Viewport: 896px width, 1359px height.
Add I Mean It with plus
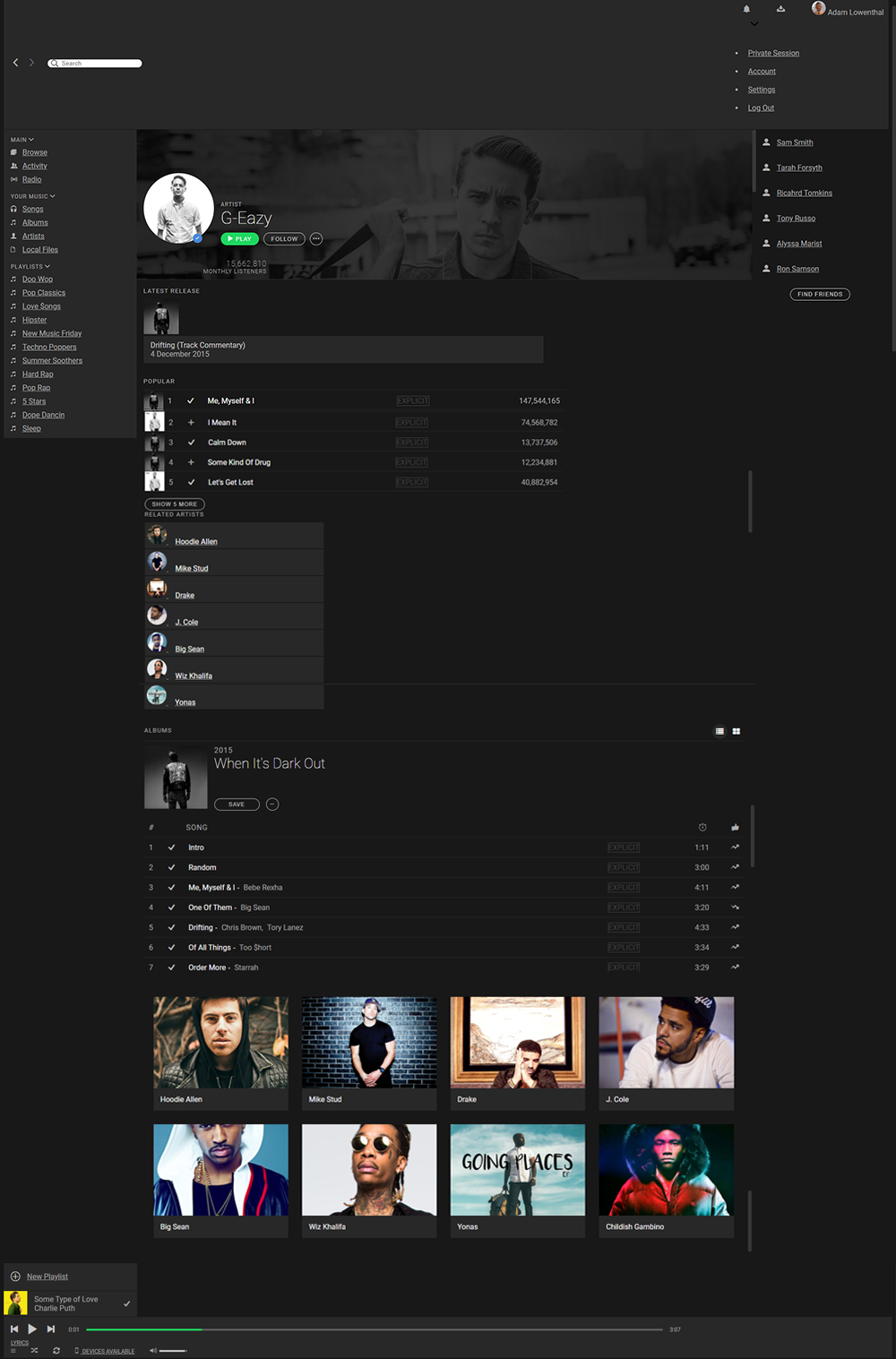(191, 423)
